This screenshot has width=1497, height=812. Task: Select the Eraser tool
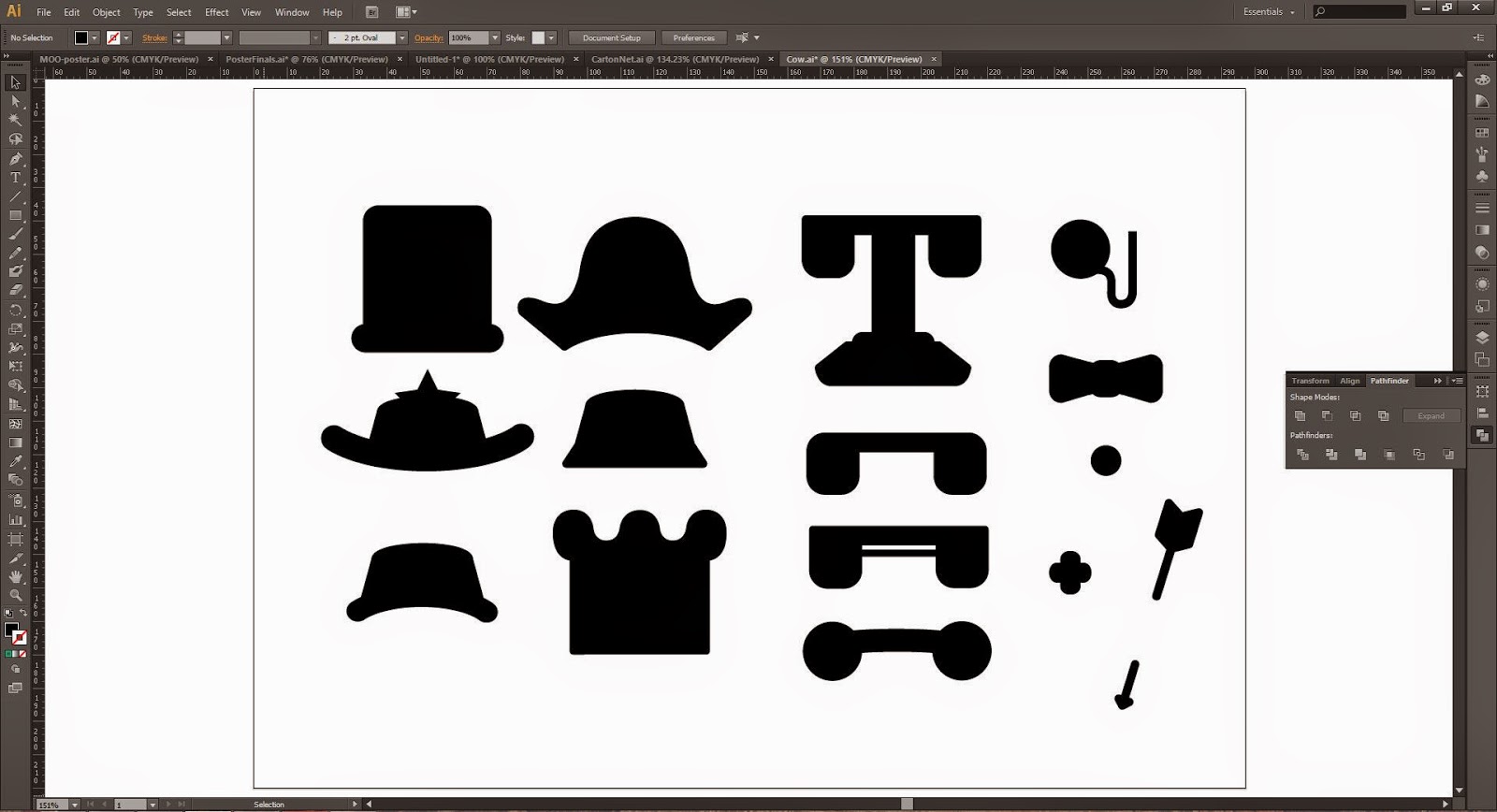[15, 290]
